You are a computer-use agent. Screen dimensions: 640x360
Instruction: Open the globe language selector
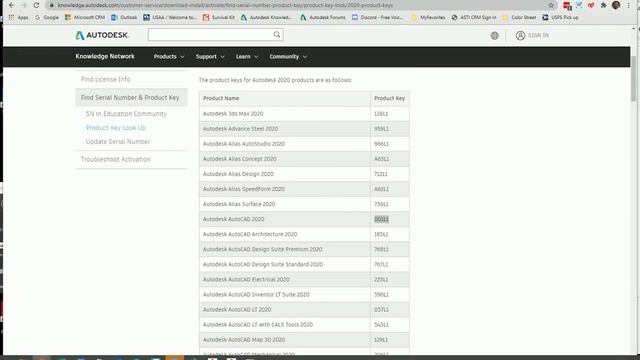(494, 36)
